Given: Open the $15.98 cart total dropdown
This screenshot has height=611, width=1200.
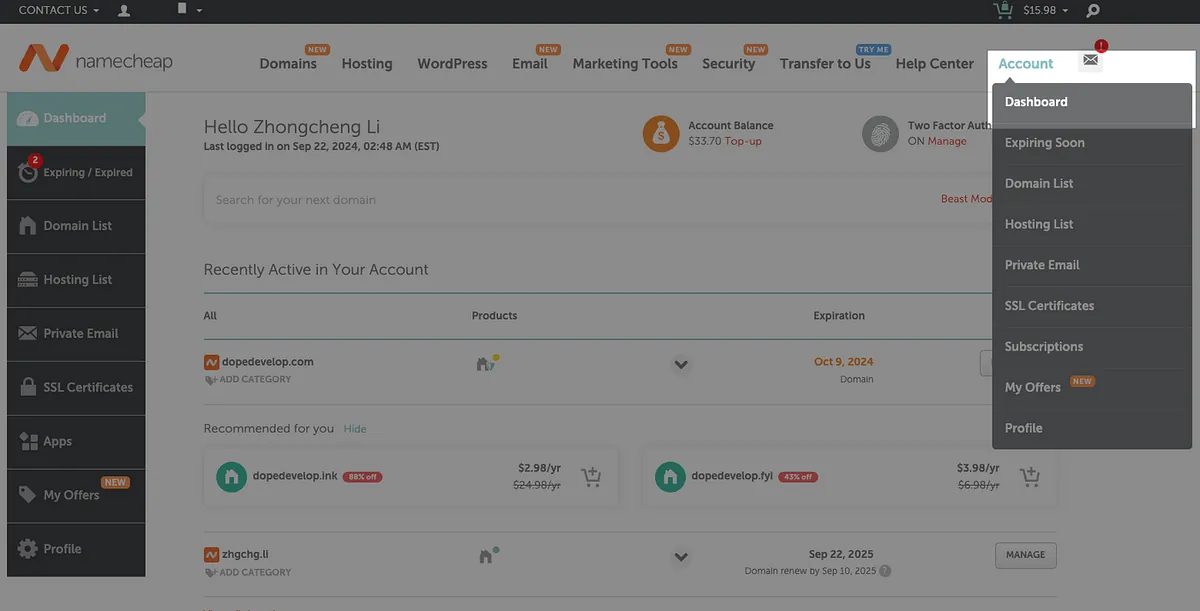Looking at the screenshot, I should click(1046, 11).
